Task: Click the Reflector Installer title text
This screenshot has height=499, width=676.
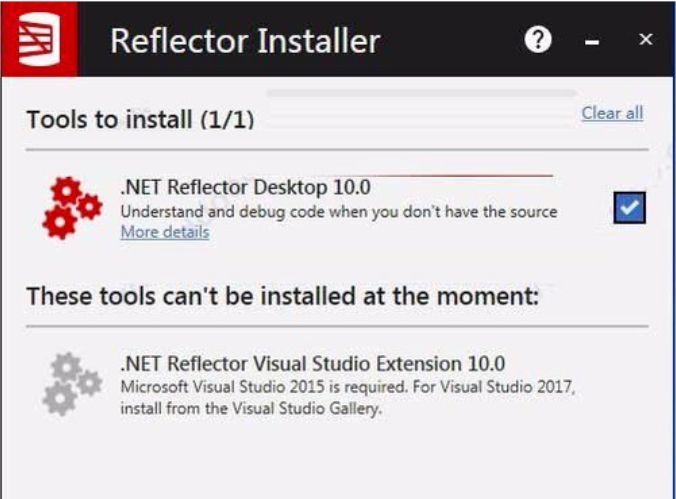Action: (x=245, y=41)
